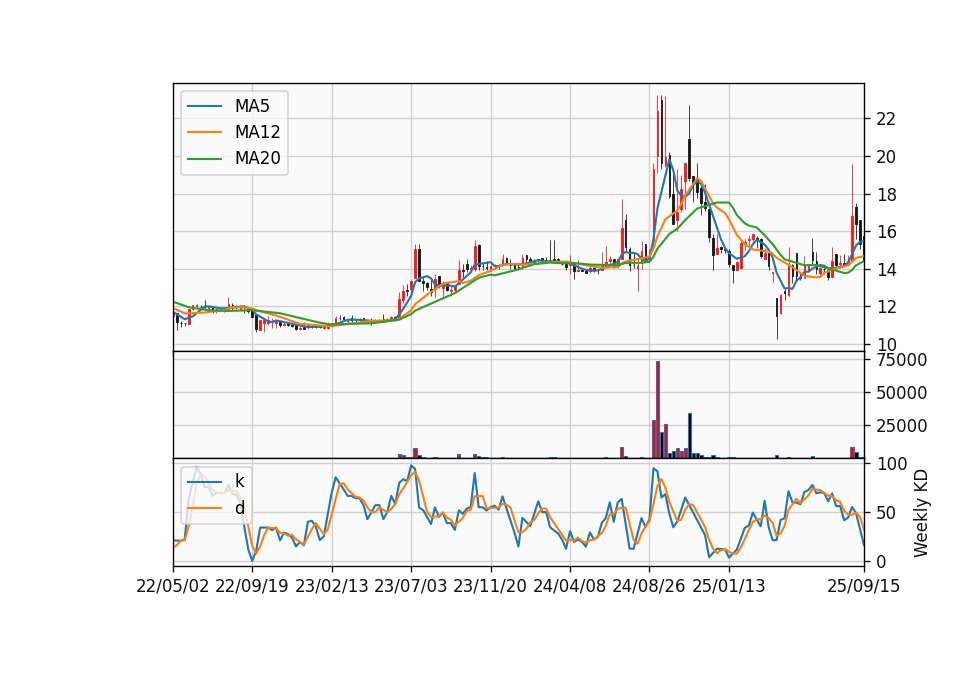Select the 22/05/02 date tick label
960x690 pixels.
[x=173, y=586]
